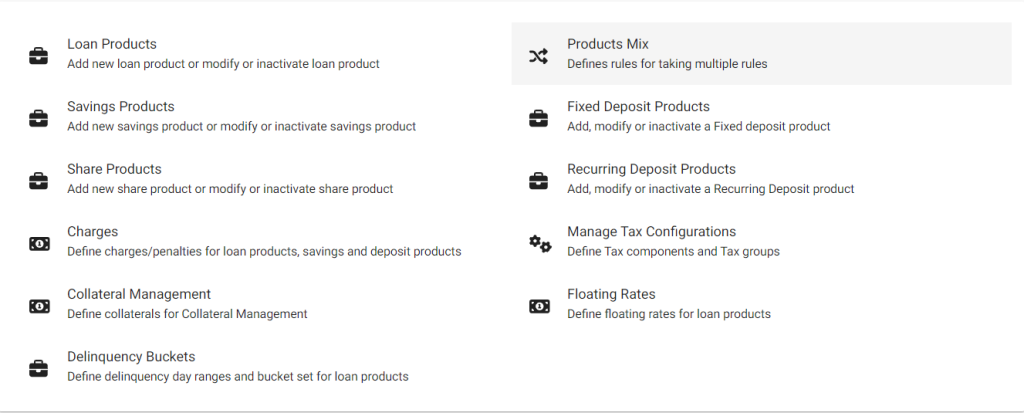Open Delinquency Buckets title
The height and width of the screenshot is (413, 1024).
coord(131,357)
